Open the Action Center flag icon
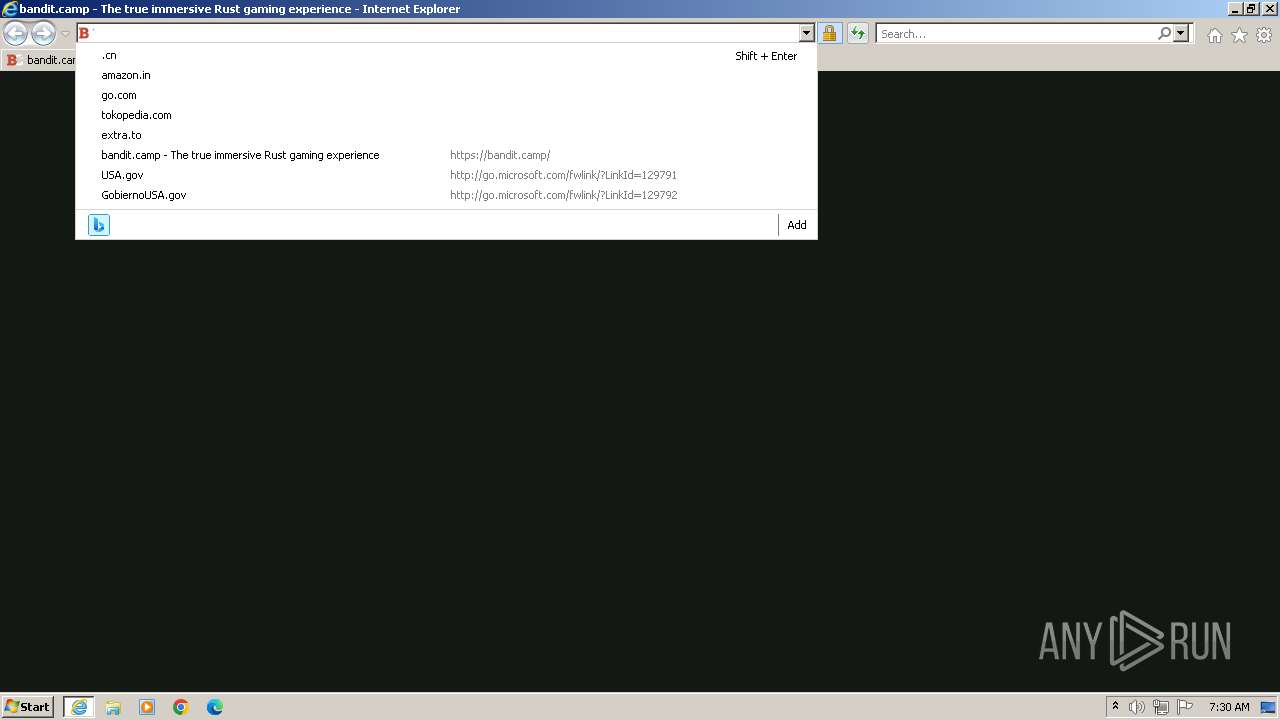 point(1185,707)
